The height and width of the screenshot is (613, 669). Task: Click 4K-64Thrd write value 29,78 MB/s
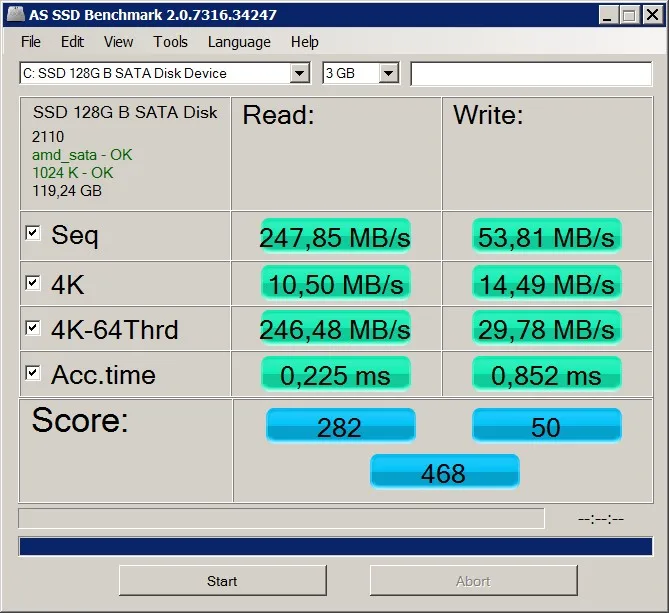(x=546, y=329)
